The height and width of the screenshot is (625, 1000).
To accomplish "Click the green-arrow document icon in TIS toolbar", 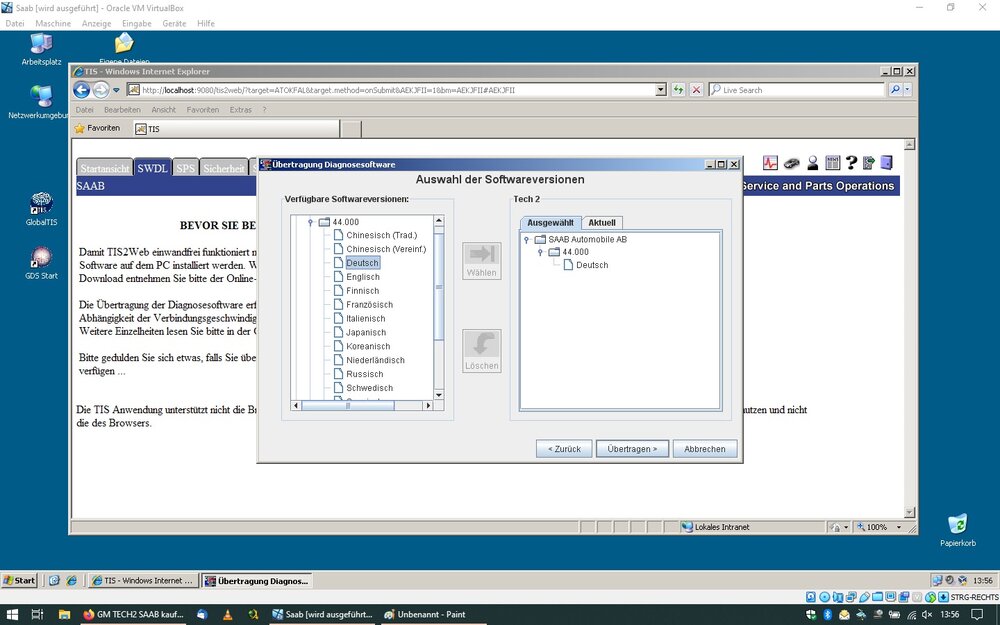I will 869,163.
